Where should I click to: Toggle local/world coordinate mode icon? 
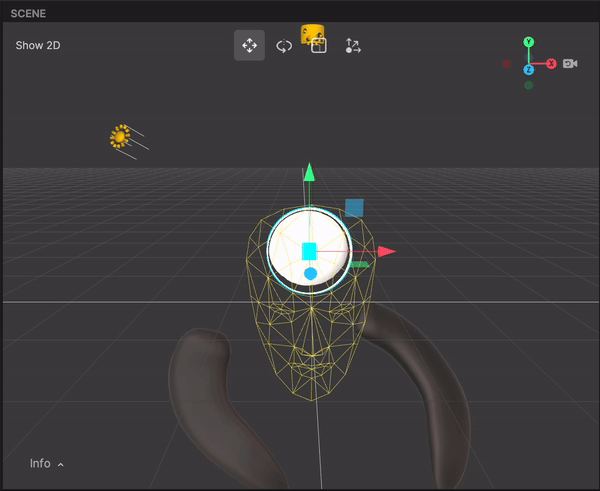click(353, 46)
